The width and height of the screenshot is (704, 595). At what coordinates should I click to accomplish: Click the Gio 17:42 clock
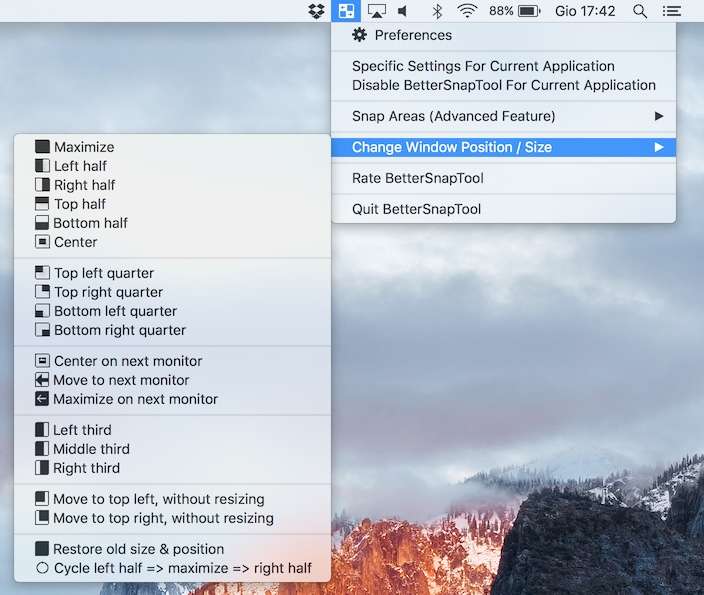(x=585, y=11)
